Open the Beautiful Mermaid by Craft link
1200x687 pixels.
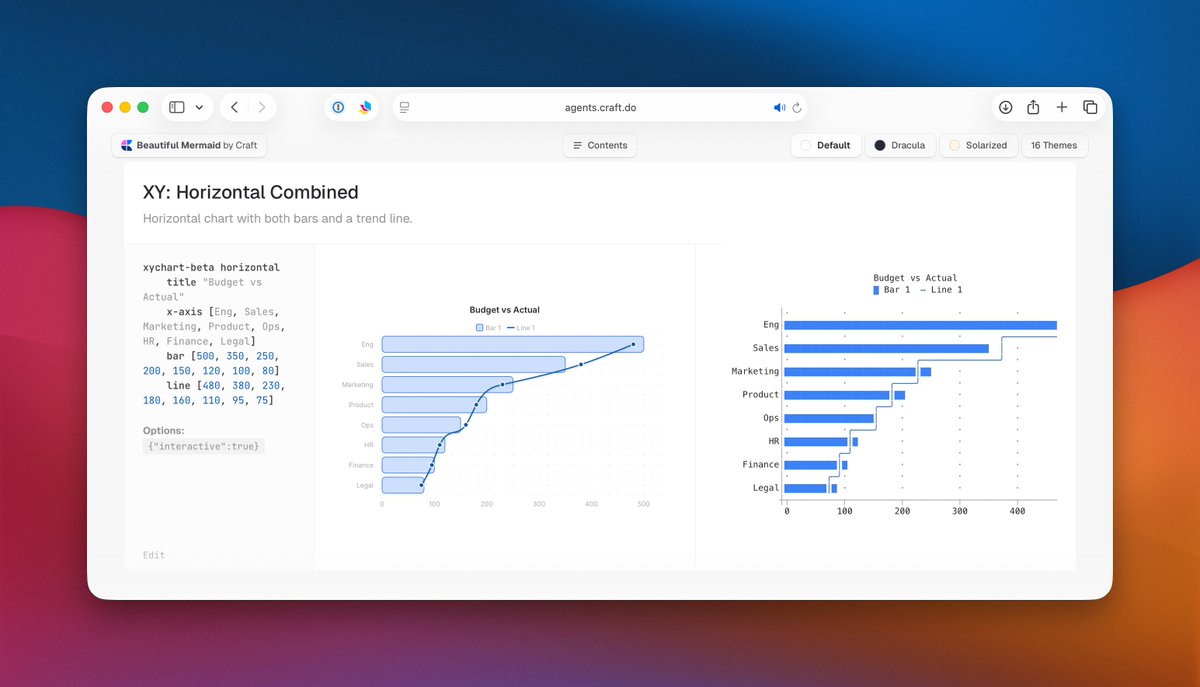(x=189, y=145)
